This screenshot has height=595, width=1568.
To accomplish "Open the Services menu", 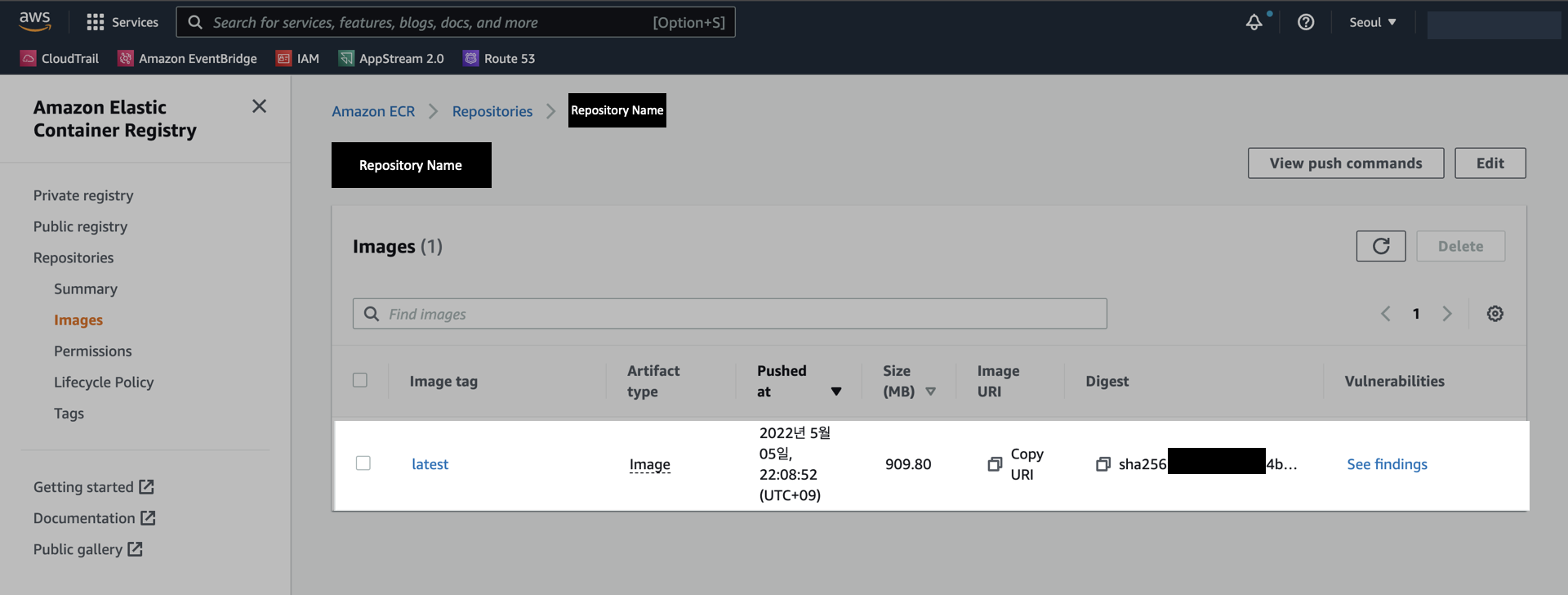I will coord(122,22).
